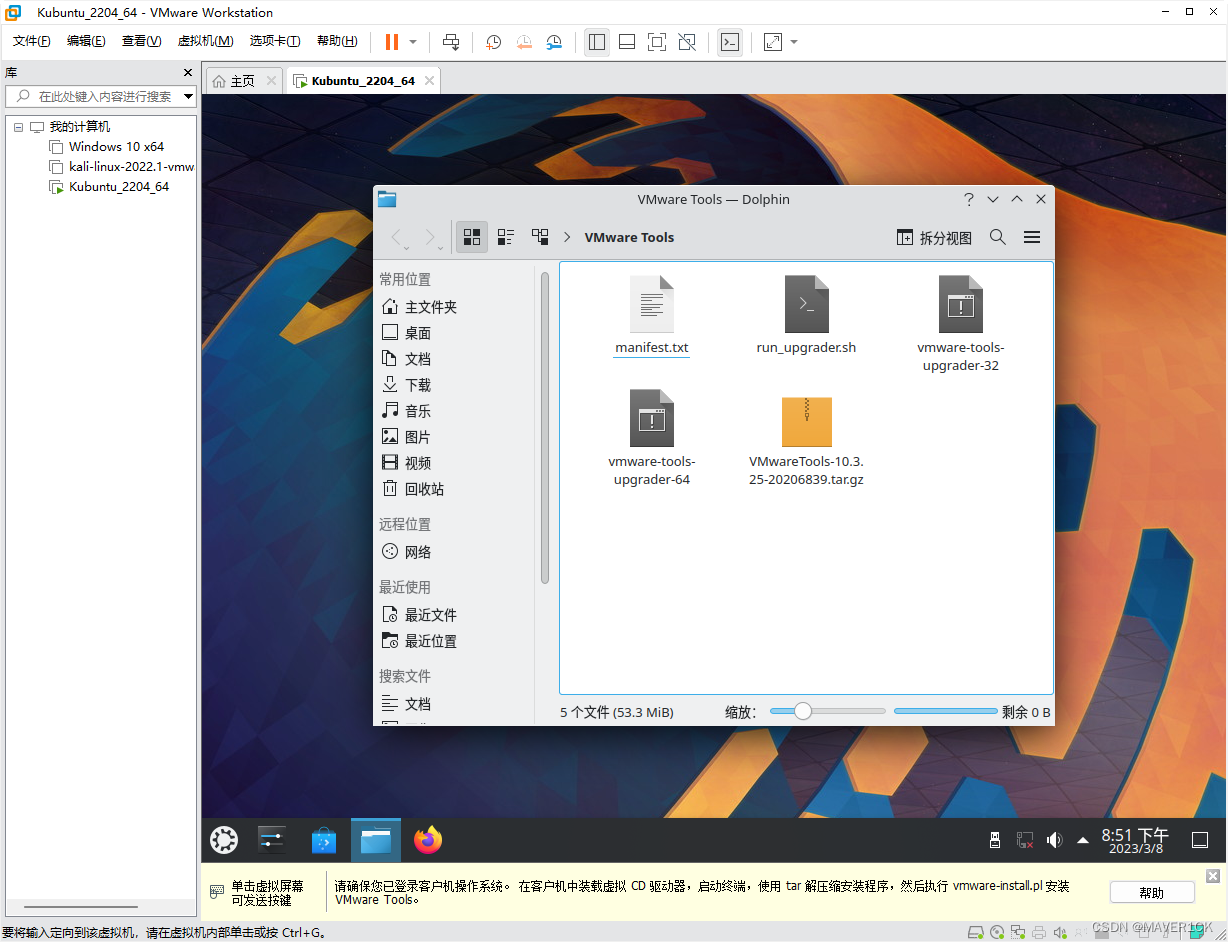Toggle Unity mode icon
This screenshot has width=1228, height=942.
687,42
